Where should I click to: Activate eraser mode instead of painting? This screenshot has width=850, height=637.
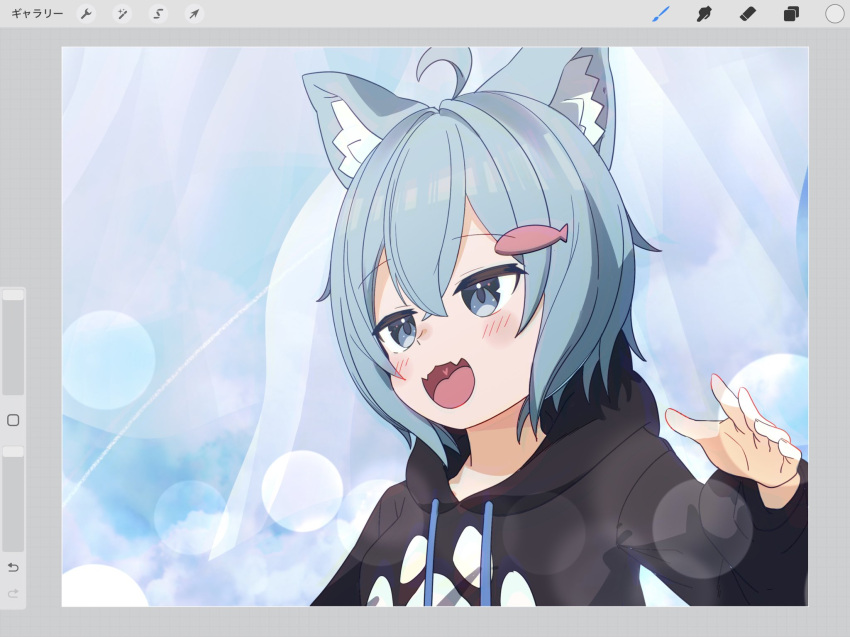coord(748,13)
